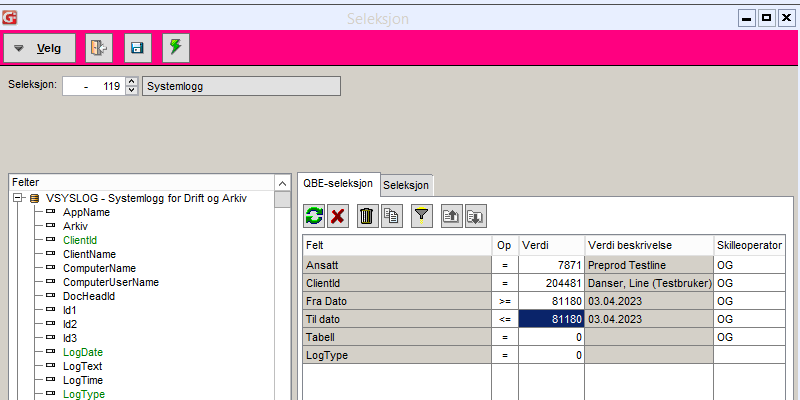Click the <= operator in Til dato row
The image size is (800, 400).
coord(505,319)
